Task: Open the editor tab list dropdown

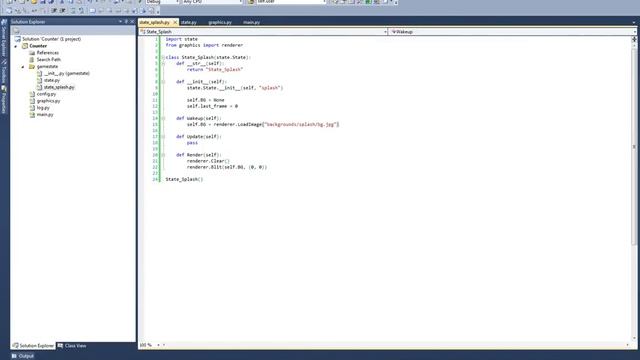Action: coord(634,22)
